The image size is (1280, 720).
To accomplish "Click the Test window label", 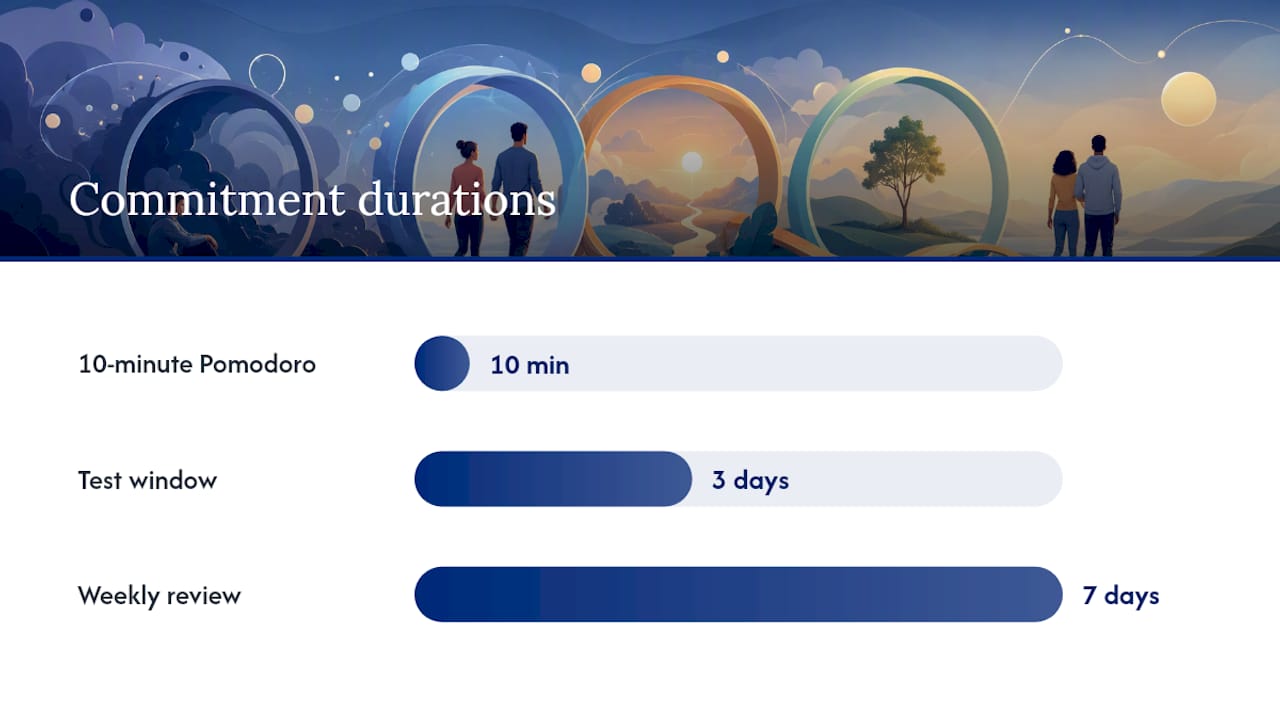I will tap(147, 480).
